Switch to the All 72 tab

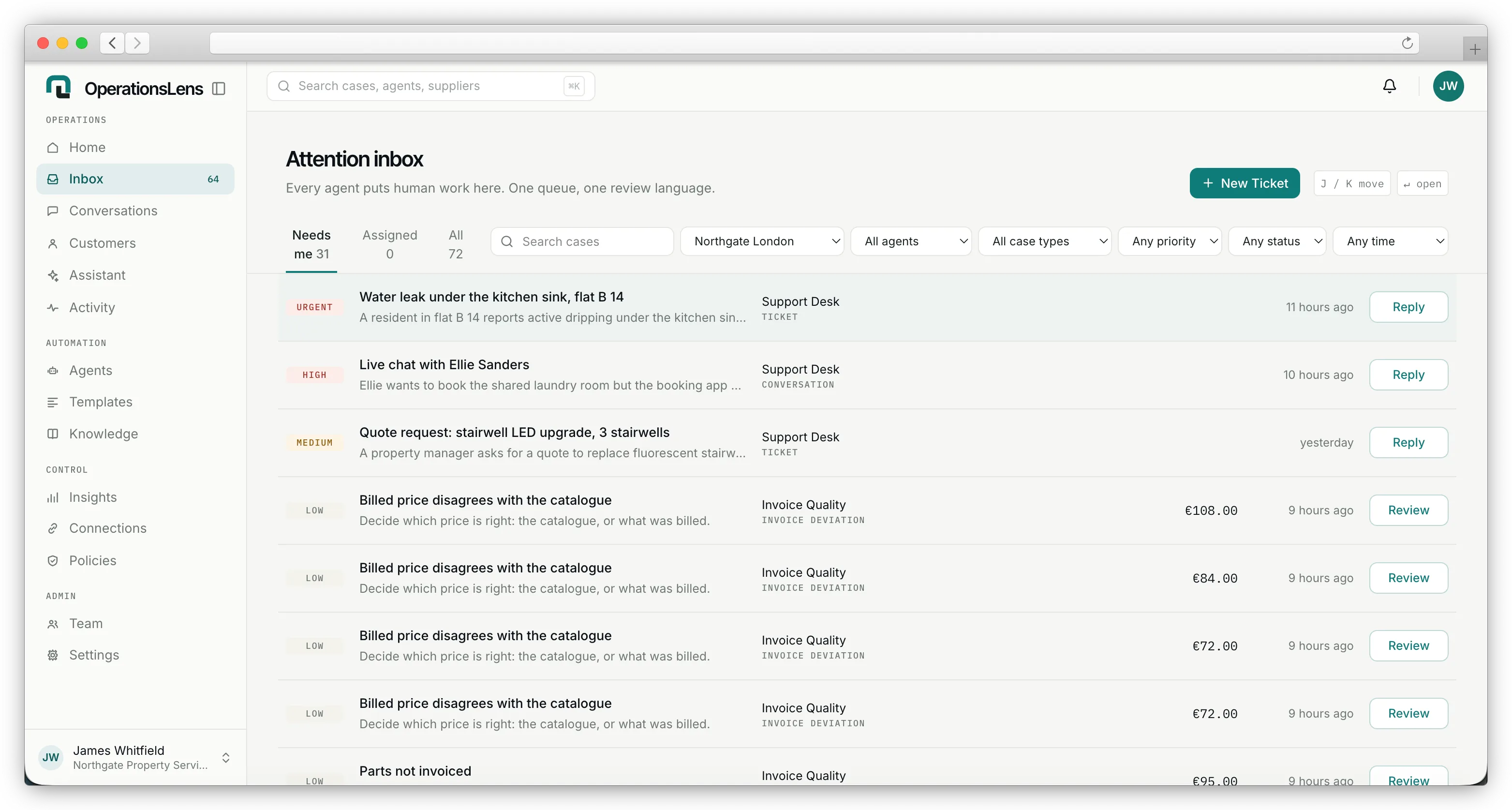pyautogui.click(x=456, y=245)
